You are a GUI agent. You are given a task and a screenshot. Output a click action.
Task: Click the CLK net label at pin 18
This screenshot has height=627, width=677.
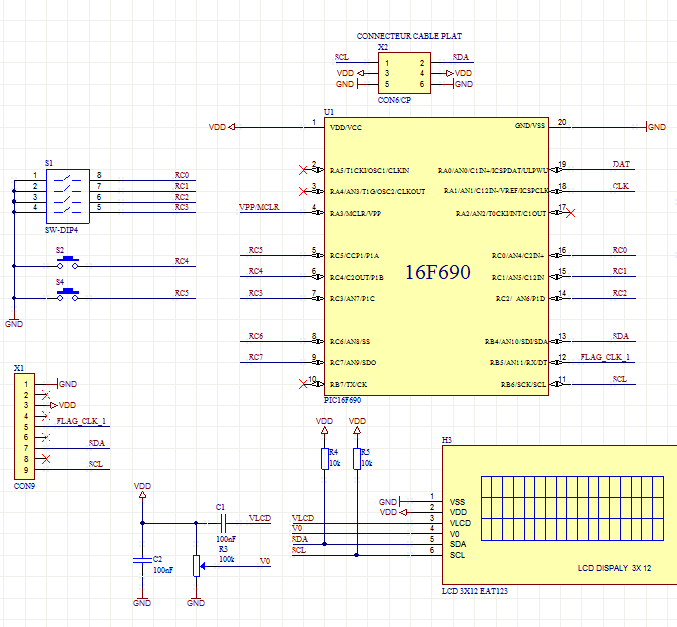click(x=620, y=186)
